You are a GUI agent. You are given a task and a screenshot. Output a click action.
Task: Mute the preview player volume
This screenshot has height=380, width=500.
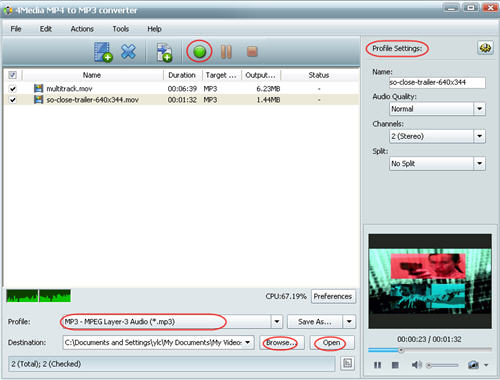tap(416, 365)
